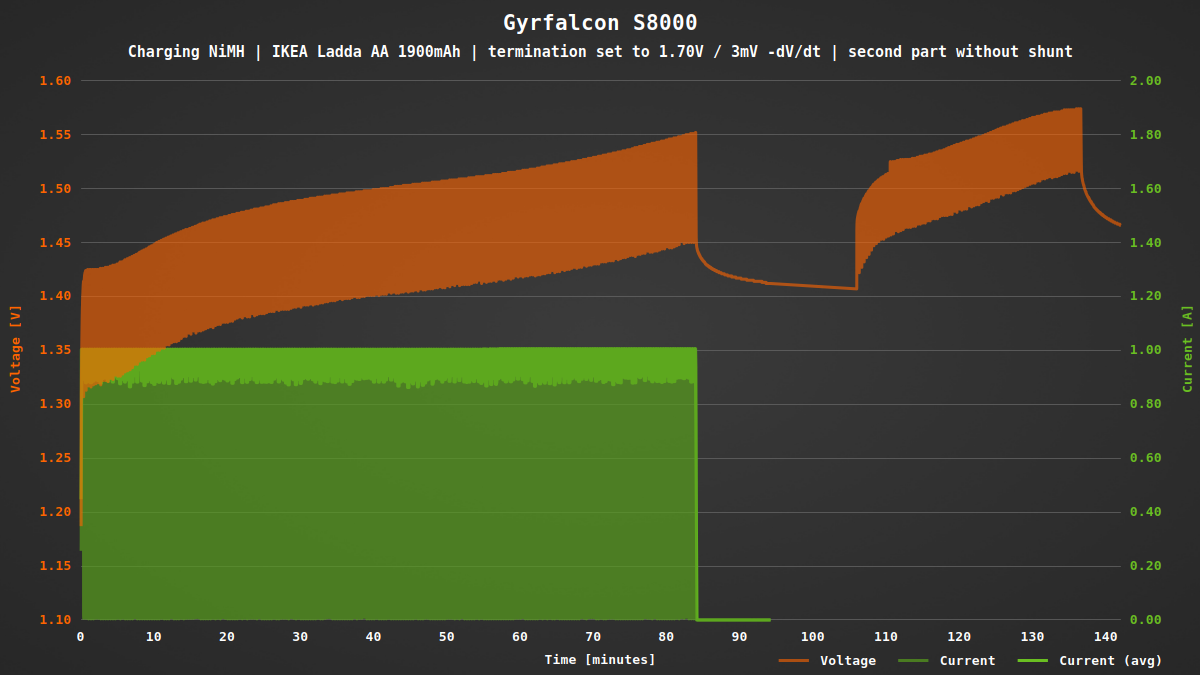The width and height of the screenshot is (1200, 675).
Task: Click the 0.60 current axis tick
Action: [1145, 458]
